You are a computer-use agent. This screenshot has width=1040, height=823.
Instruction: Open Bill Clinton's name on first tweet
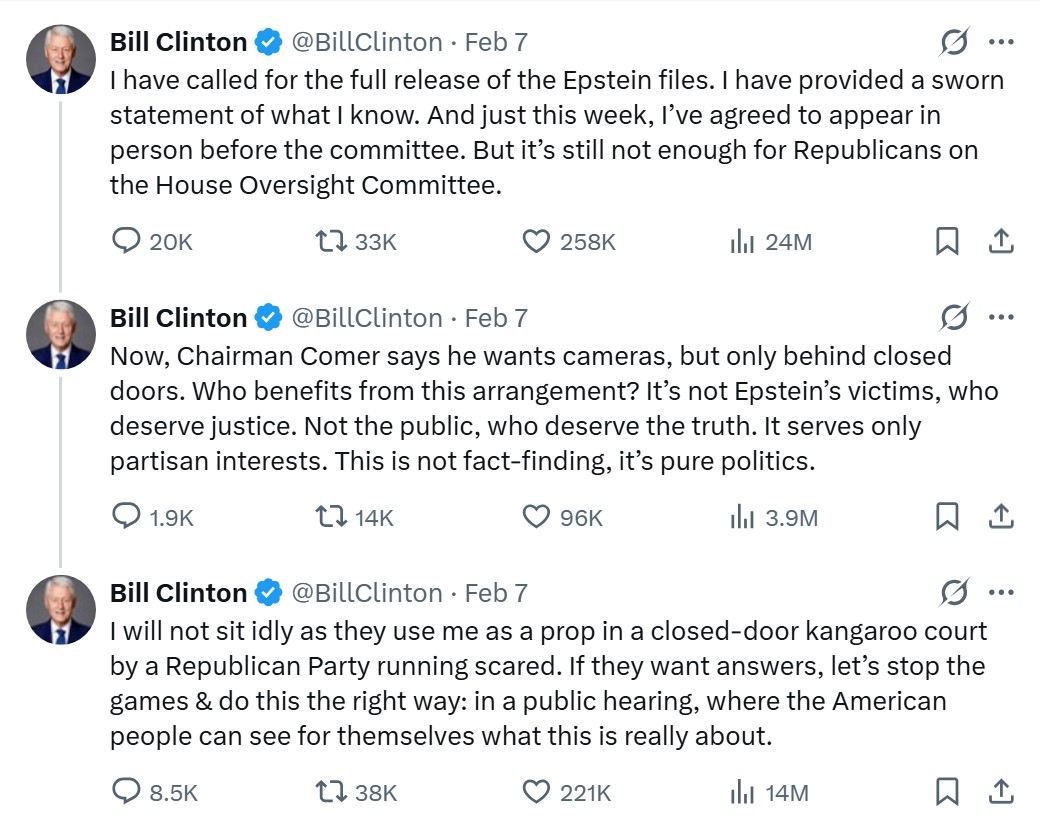[178, 42]
